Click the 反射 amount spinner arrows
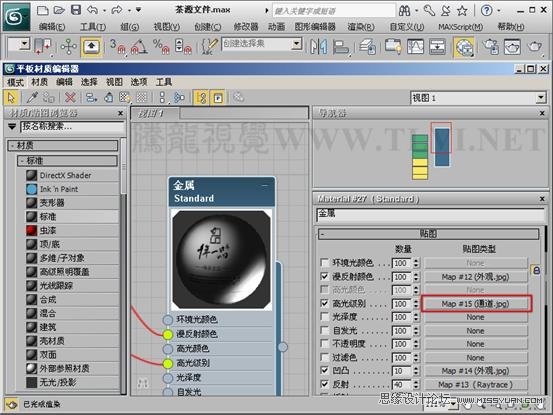Viewport: 553px width, 415px height. (416, 384)
